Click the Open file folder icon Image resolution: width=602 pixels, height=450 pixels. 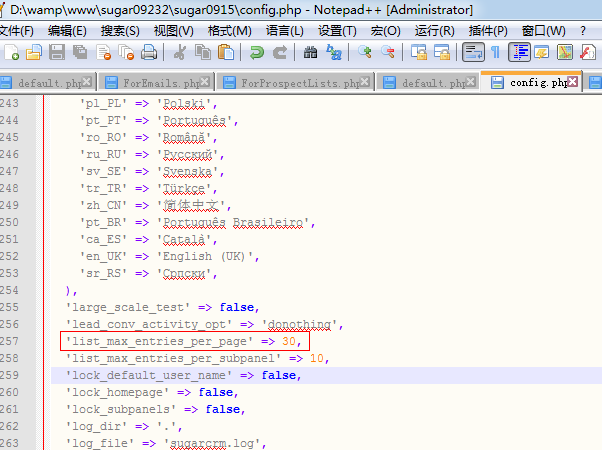pos(34,52)
